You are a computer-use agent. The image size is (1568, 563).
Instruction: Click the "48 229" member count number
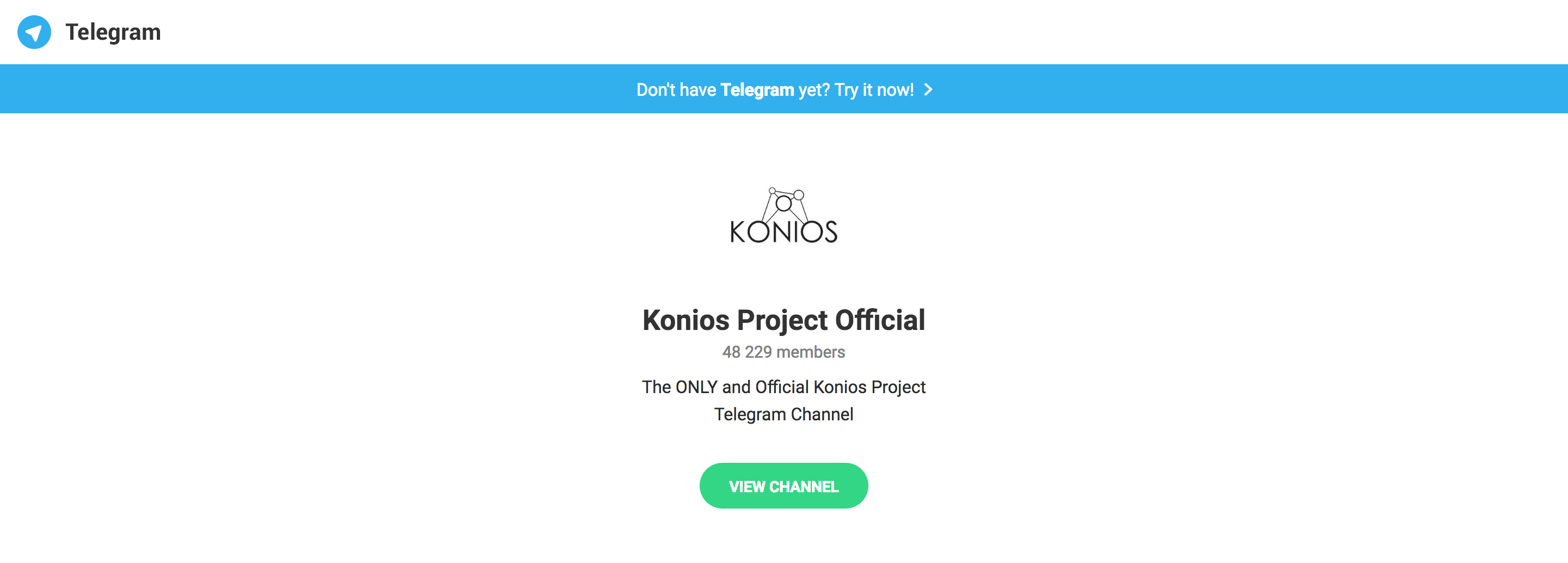(747, 352)
